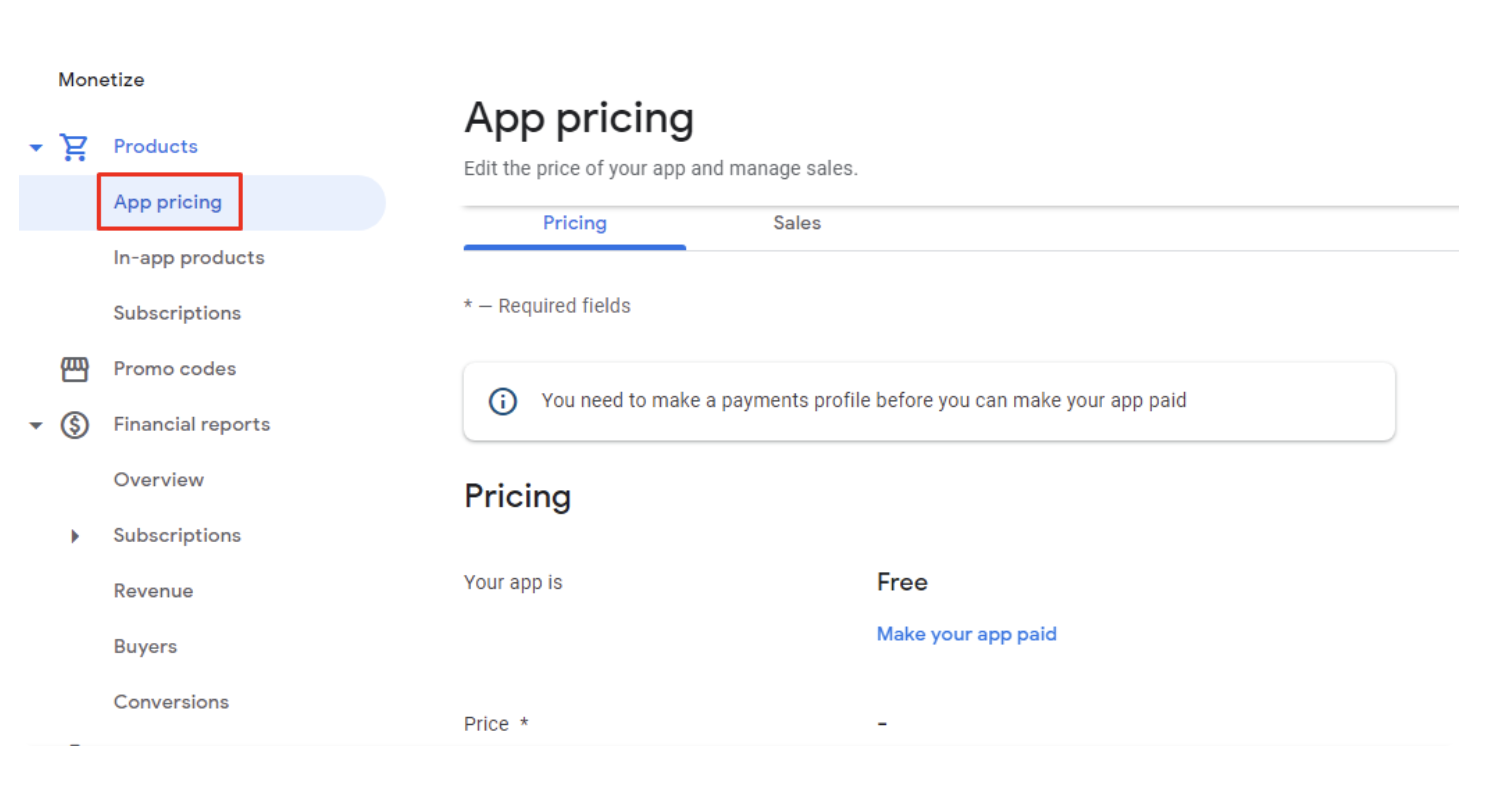Image resolution: width=1503 pixels, height=788 pixels.
Task: Expand the Subscriptions reports disclosure triangle
Action: (x=75, y=536)
